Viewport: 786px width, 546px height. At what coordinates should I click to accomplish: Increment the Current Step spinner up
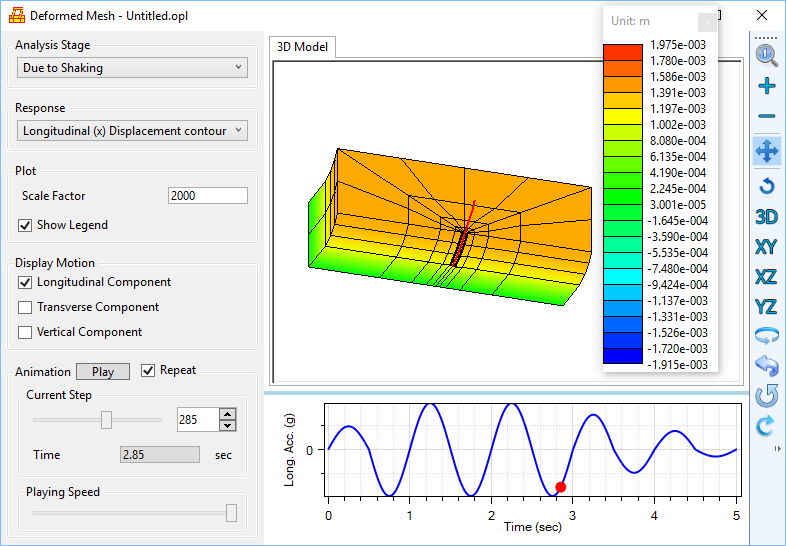(x=228, y=413)
